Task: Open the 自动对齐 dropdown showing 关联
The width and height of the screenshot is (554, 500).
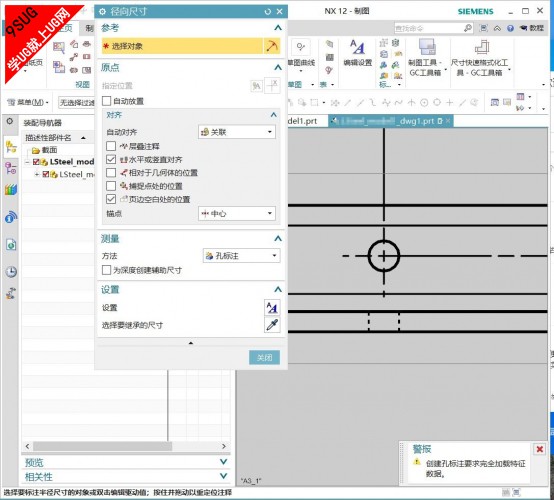Action: click(237, 132)
